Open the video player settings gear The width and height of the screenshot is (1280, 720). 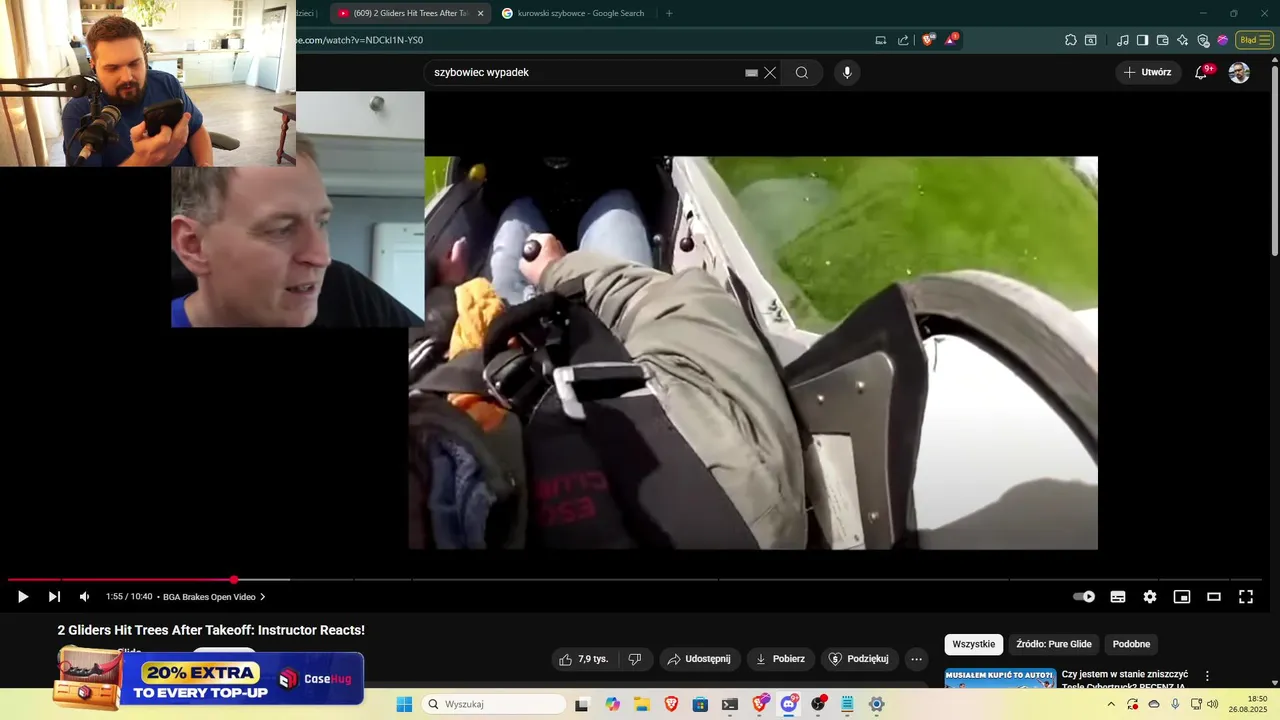1150,597
